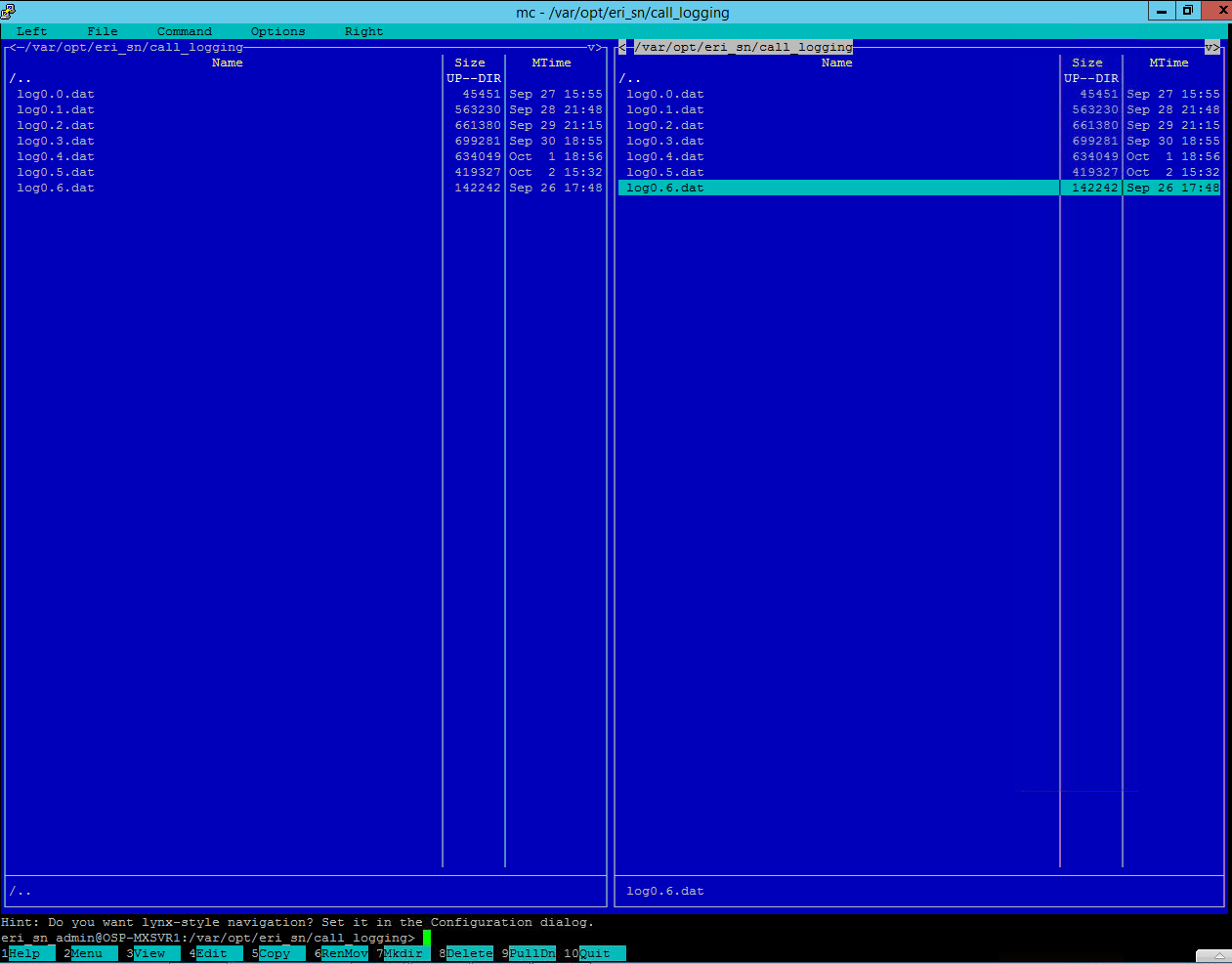Click the shell command line prompt
Image resolution: width=1232 pixels, height=964 pixels.
click(426, 937)
